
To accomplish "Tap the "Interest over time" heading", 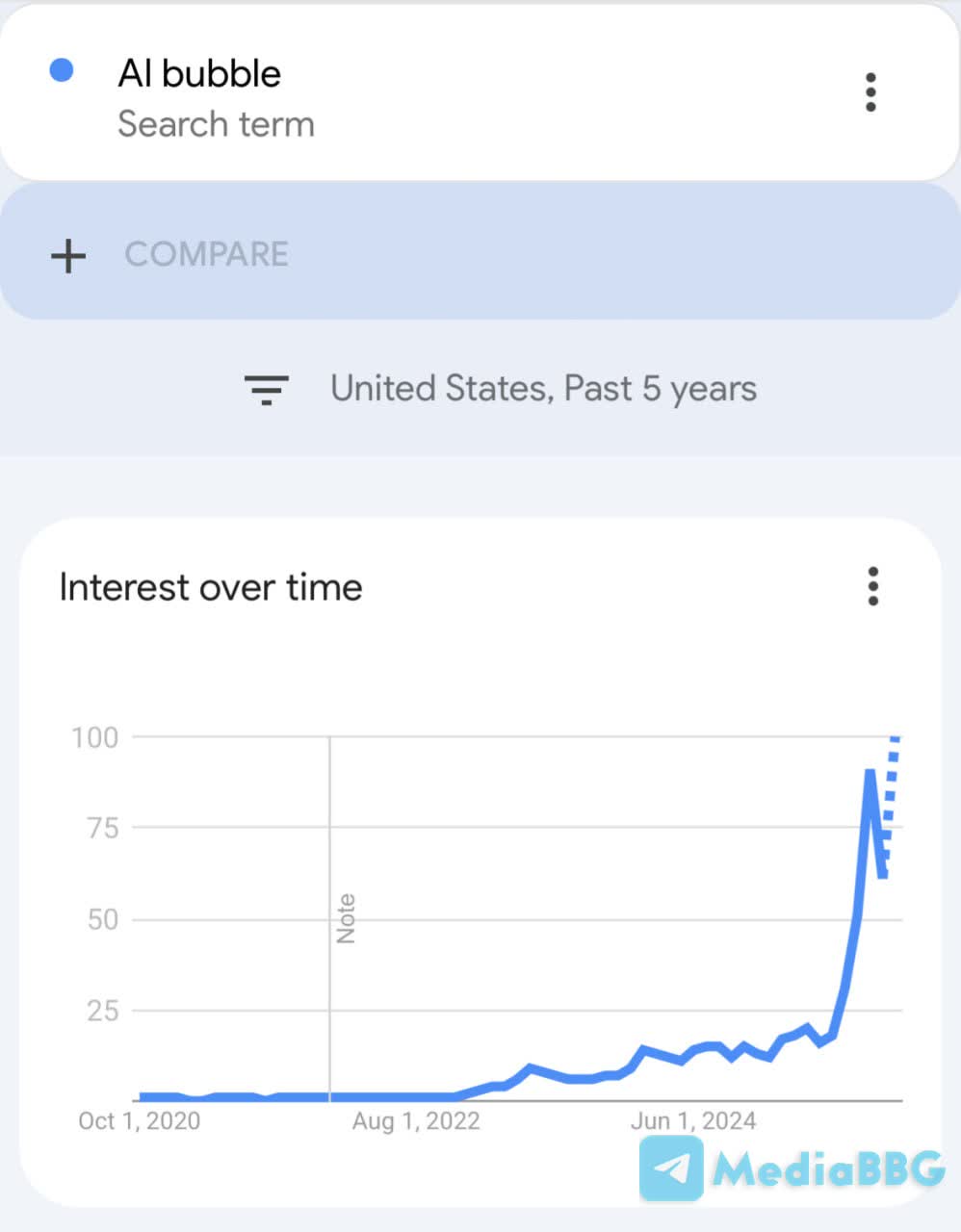I will (x=211, y=587).
